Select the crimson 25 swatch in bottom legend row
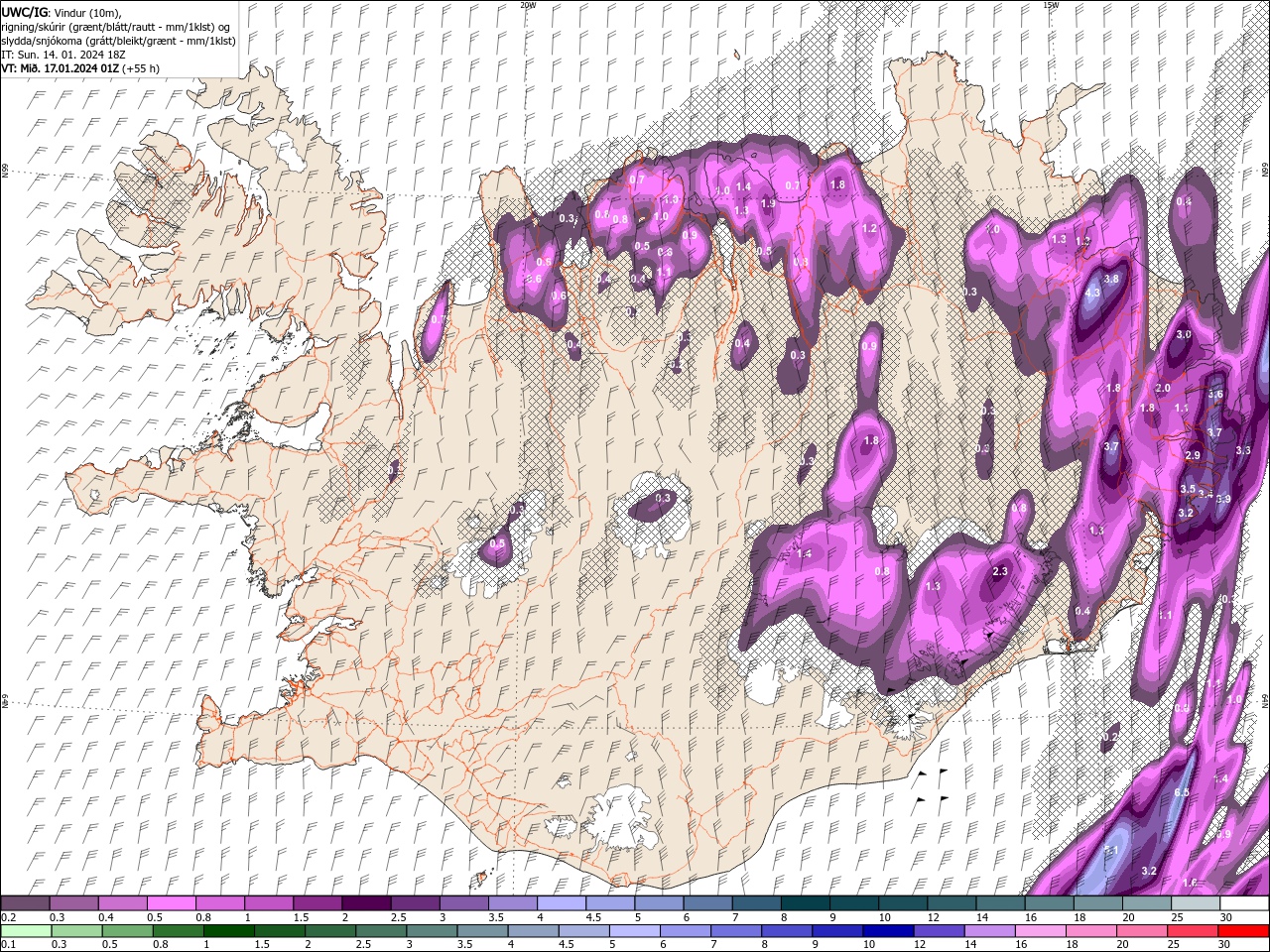The width and height of the screenshot is (1270, 952). point(1193,930)
